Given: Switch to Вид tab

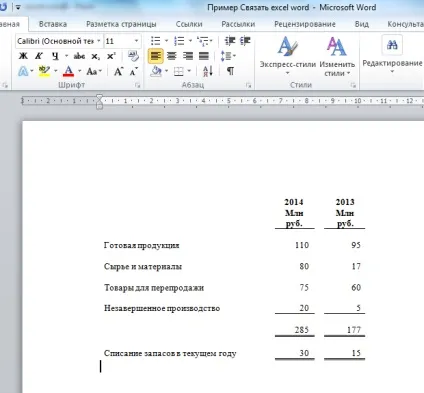Looking at the screenshot, I should pos(362,24).
